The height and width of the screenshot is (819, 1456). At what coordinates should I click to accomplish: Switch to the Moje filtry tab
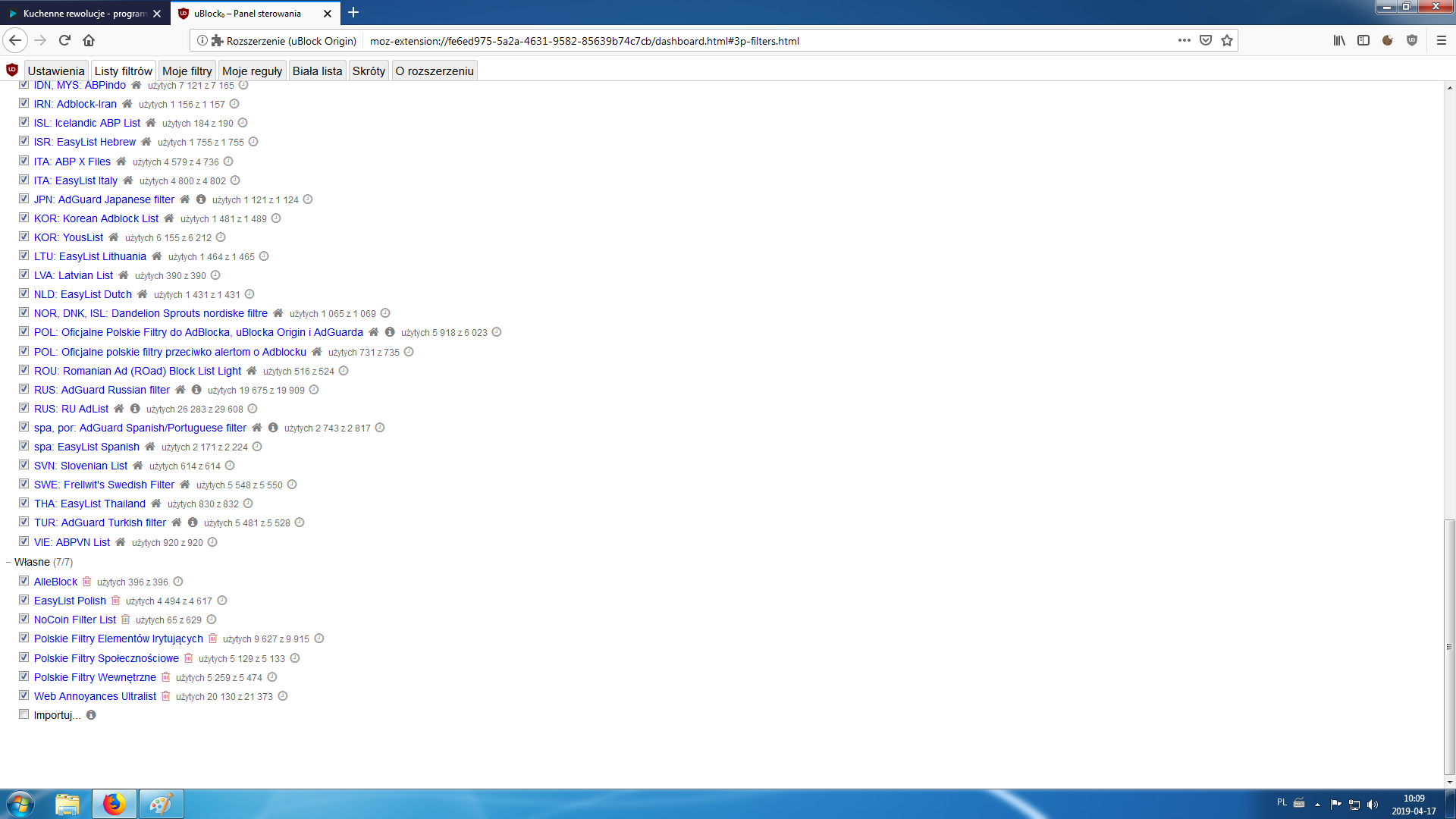pos(187,70)
